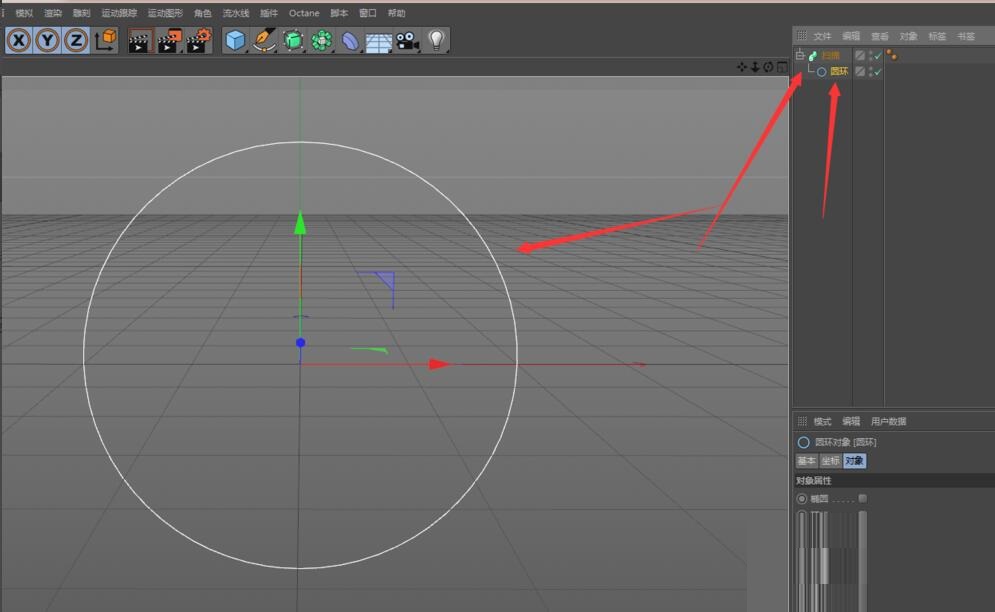
Task: Select the 圆环 object in Object Manager
Action: (839, 70)
